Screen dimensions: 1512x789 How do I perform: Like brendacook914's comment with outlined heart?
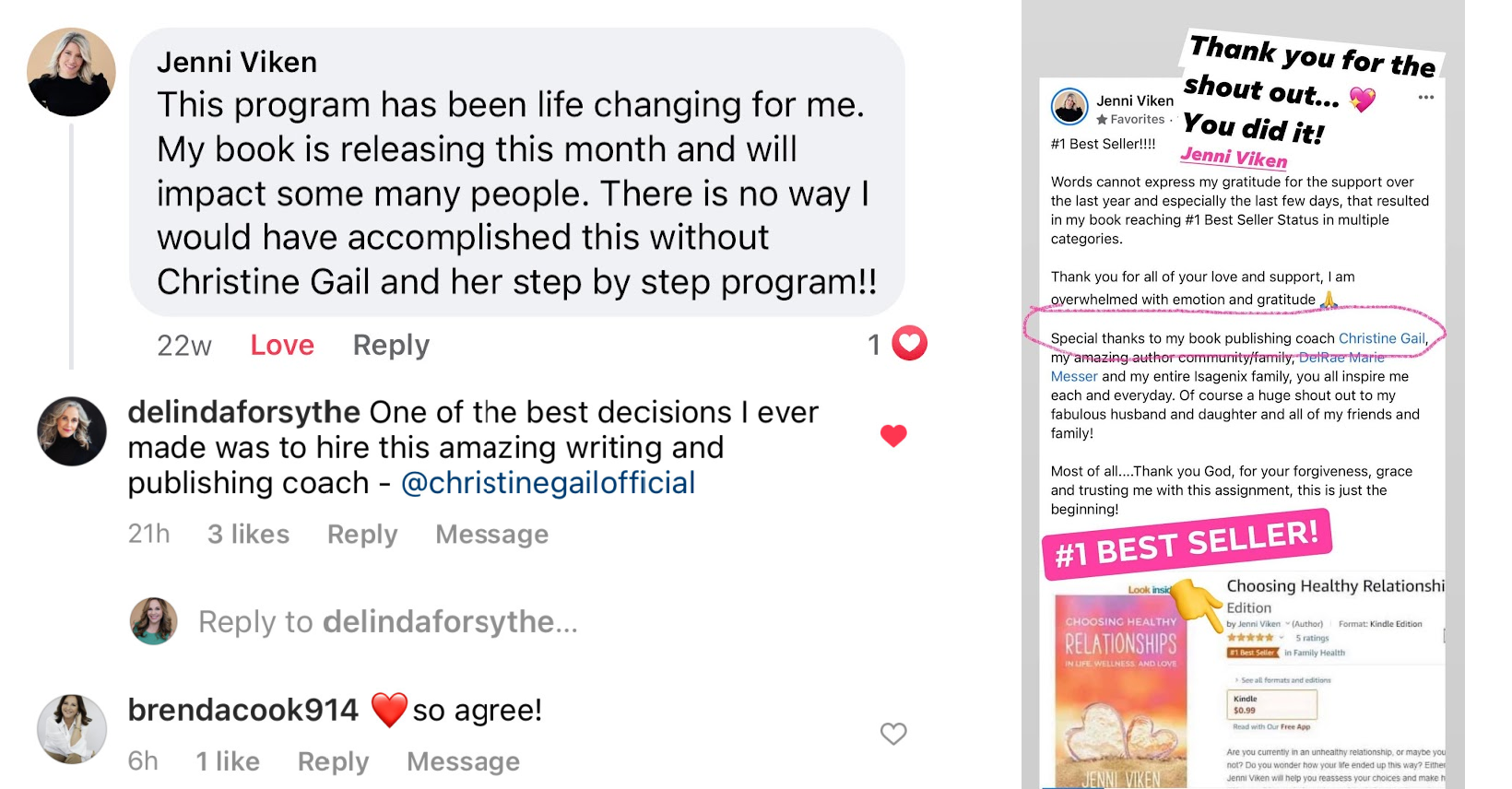pyautogui.click(x=893, y=734)
